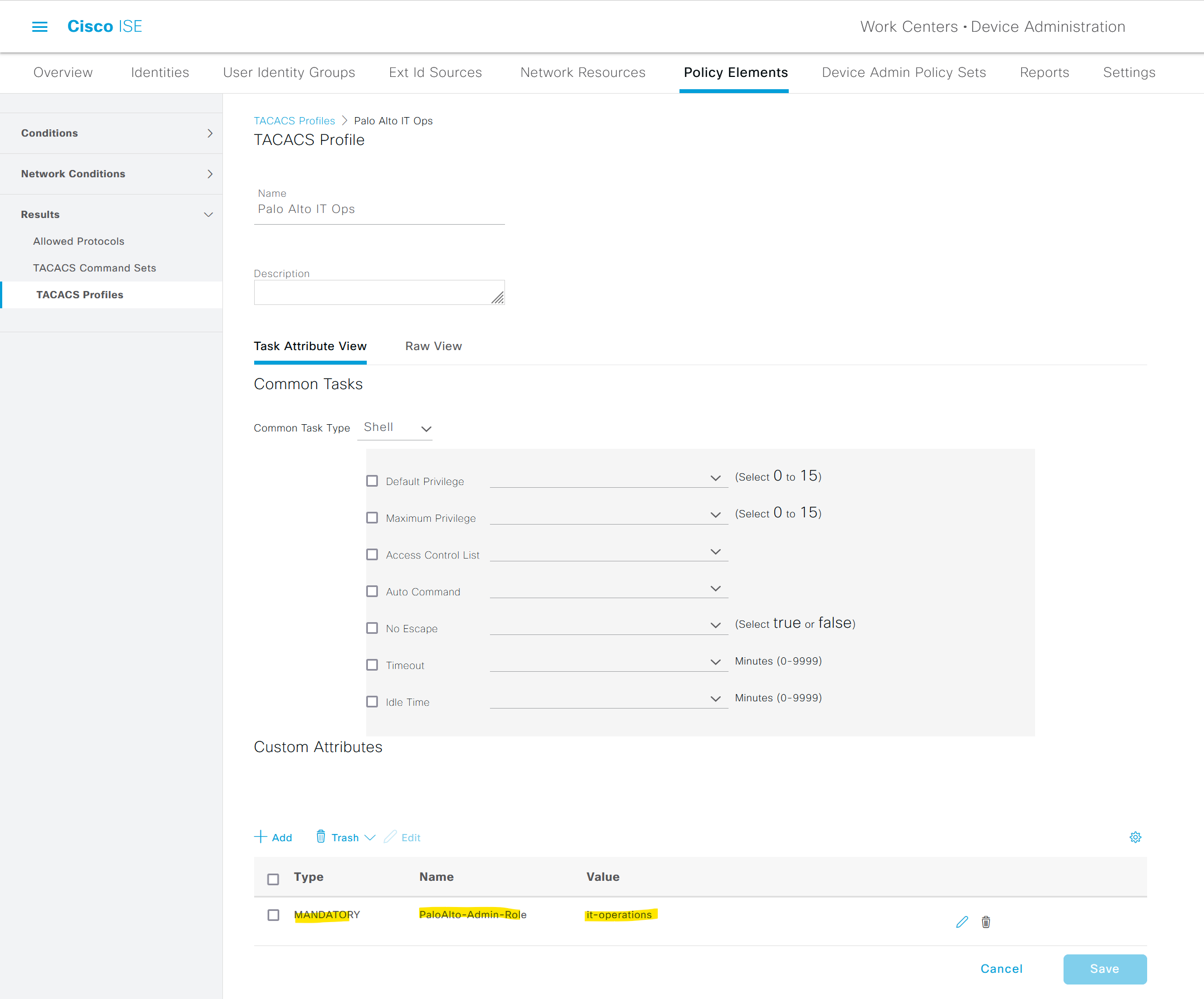1204x999 pixels.
Task: Open the User Identity Groups tab
Action: pos(289,72)
